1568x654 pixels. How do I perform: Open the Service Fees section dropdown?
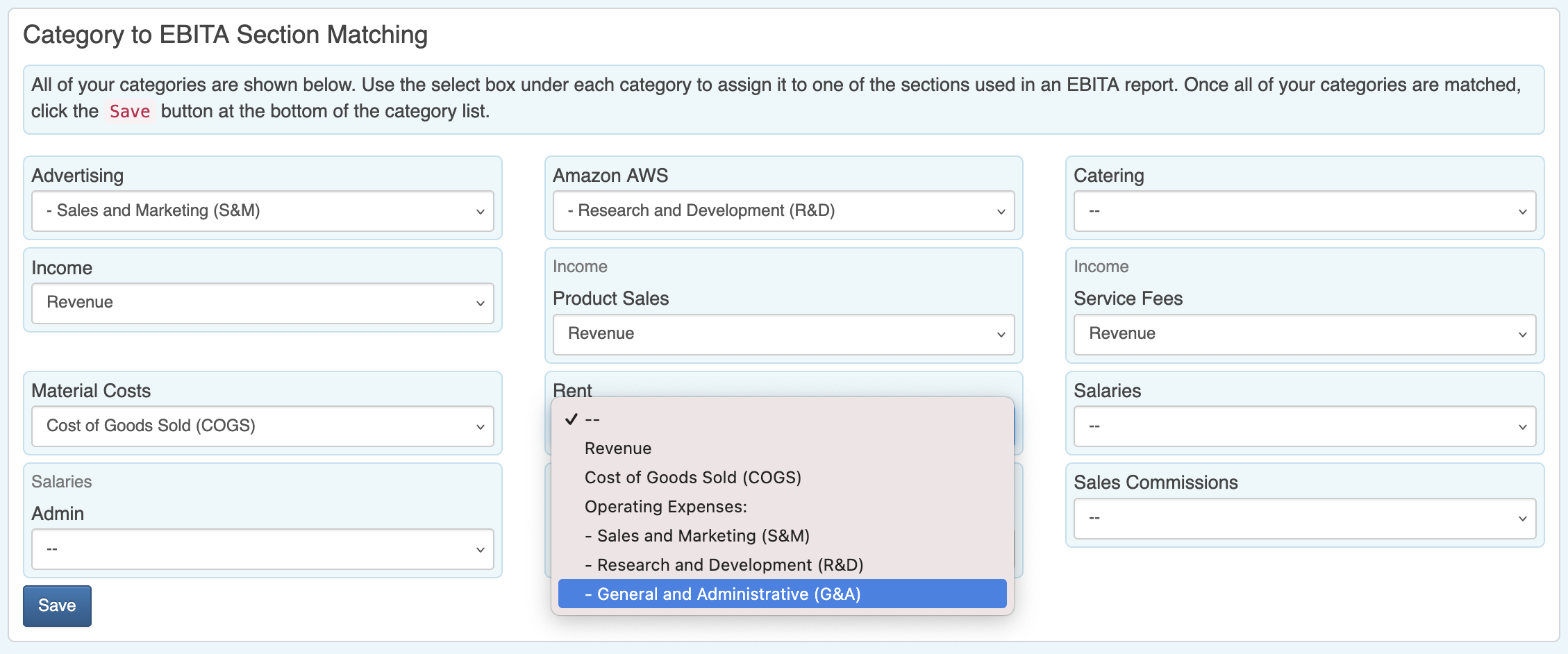pyautogui.click(x=1305, y=334)
